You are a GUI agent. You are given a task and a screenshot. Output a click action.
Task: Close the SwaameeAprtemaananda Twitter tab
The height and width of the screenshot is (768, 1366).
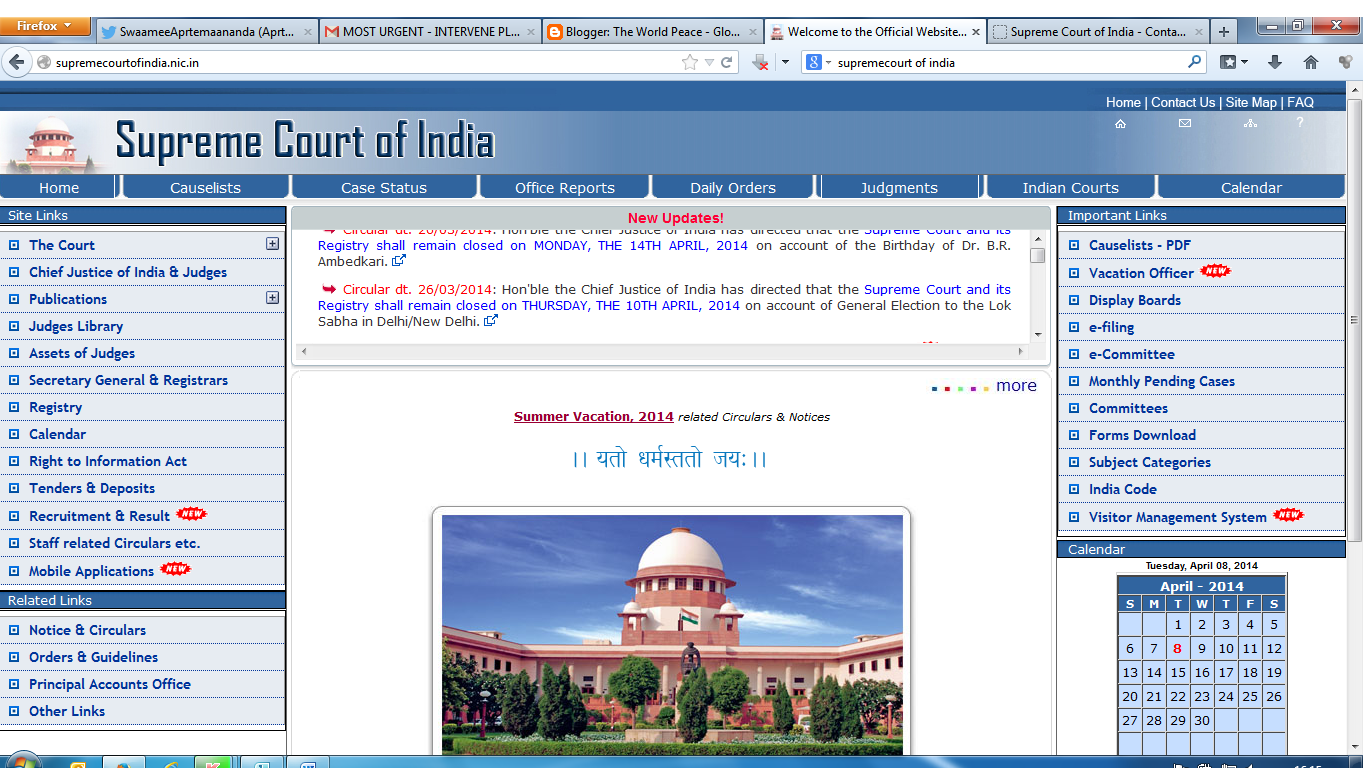coord(308,32)
